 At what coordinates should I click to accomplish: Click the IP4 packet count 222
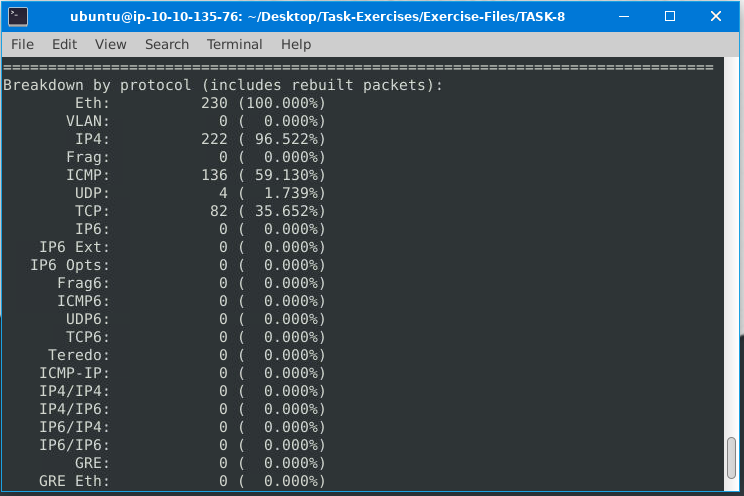pyautogui.click(x=215, y=139)
